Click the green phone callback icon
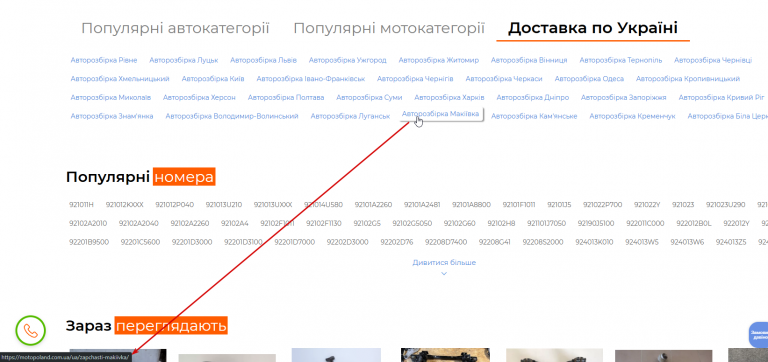The height and width of the screenshot is (362, 768). coord(30,331)
